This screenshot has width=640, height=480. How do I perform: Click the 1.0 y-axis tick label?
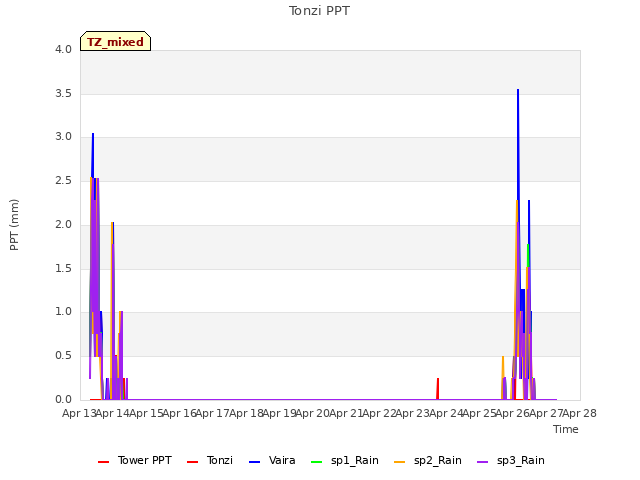click(63, 312)
